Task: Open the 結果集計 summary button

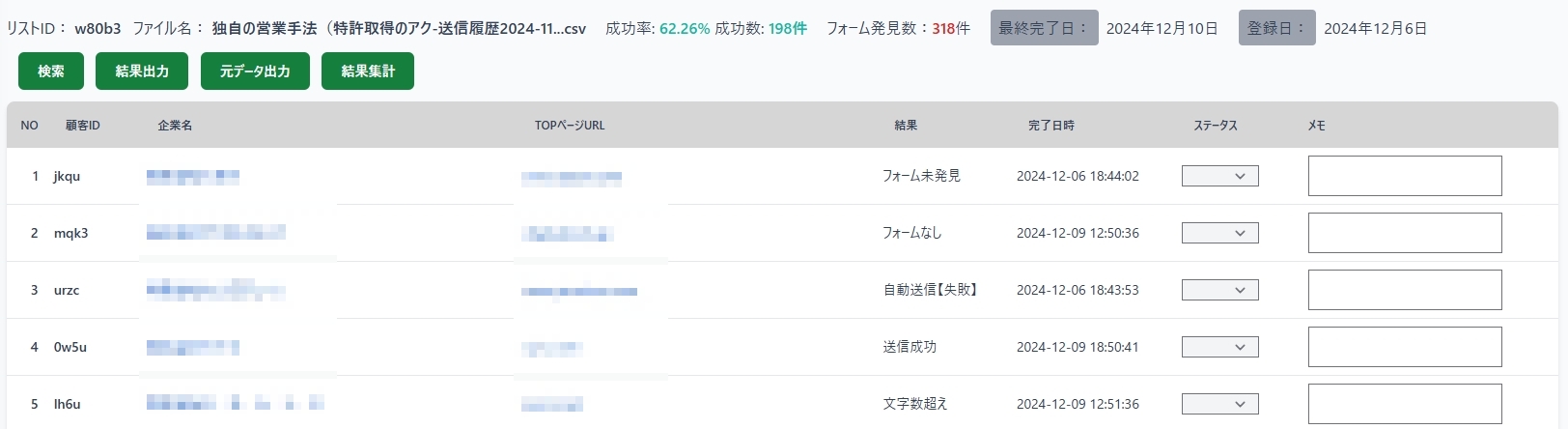Action: pos(368,71)
